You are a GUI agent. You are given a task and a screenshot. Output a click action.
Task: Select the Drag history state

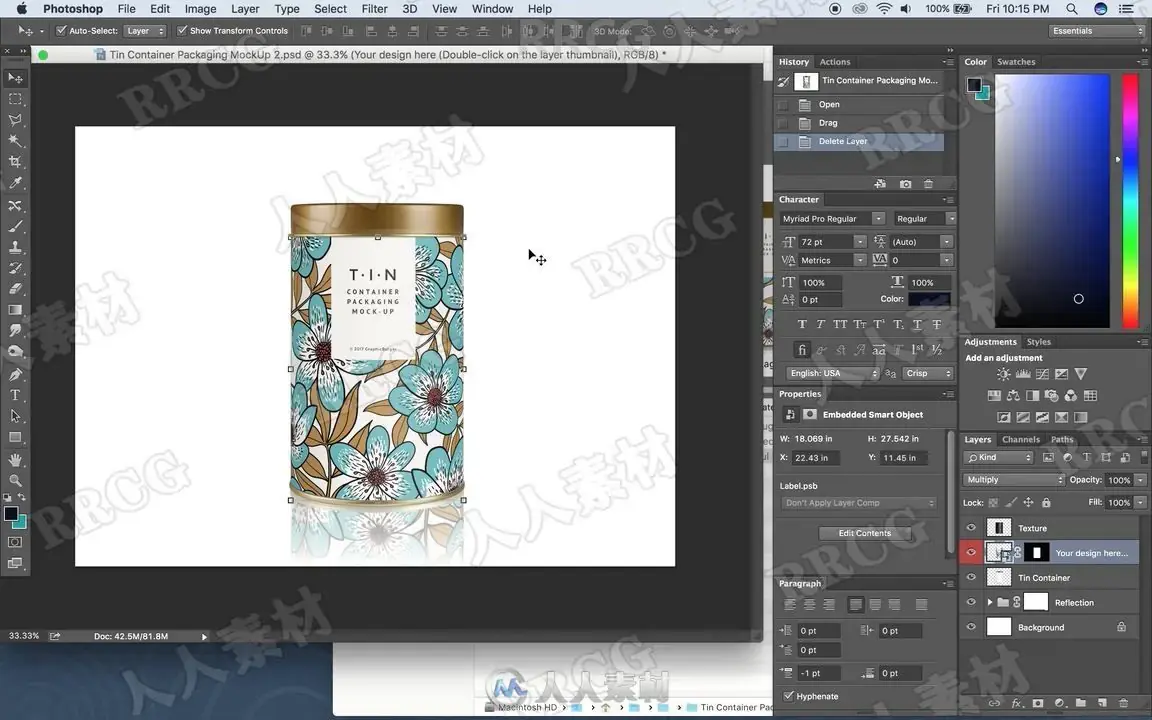coord(859,123)
